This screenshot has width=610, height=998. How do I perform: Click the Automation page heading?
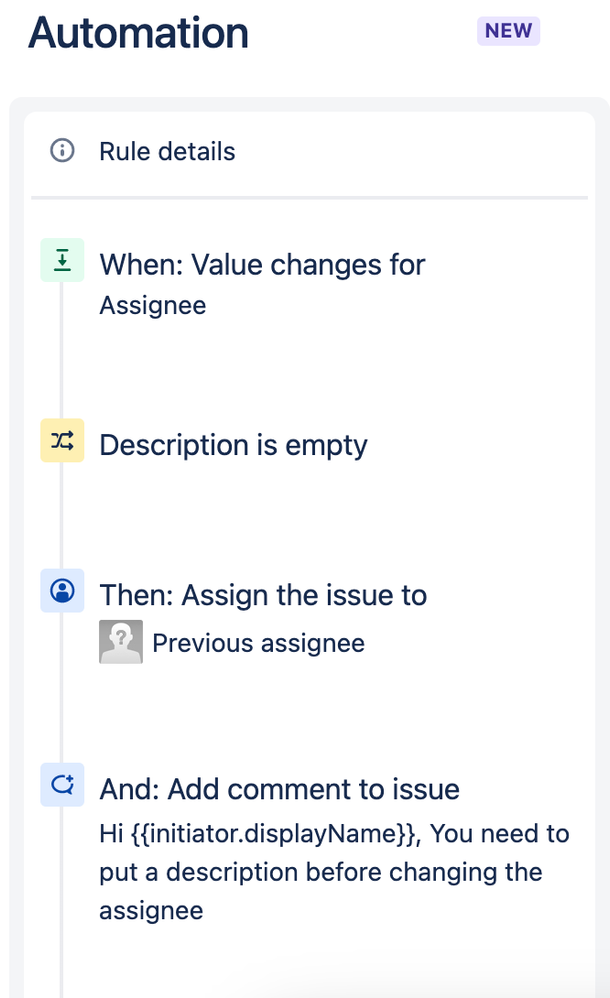[x=139, y=33]
